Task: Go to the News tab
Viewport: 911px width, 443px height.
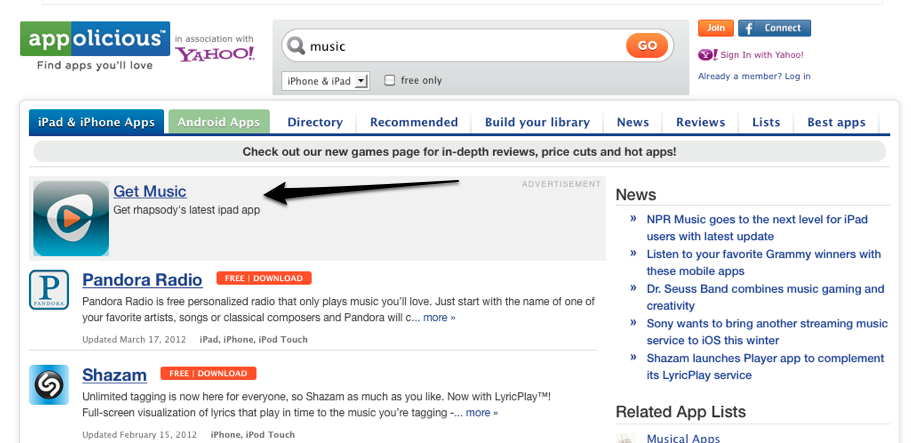Action: [633, 122]
